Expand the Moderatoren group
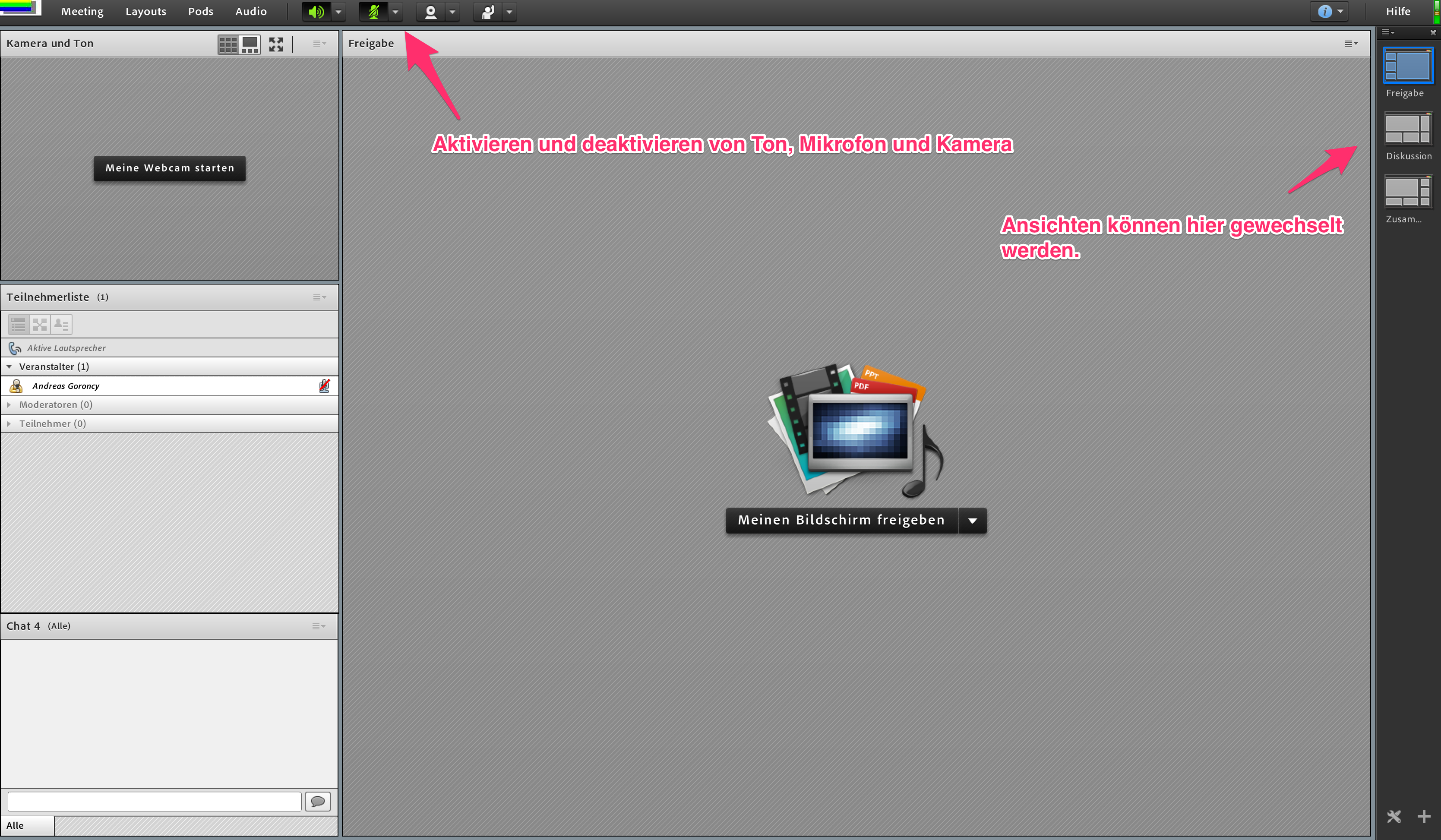 click(x=9, y=405)
